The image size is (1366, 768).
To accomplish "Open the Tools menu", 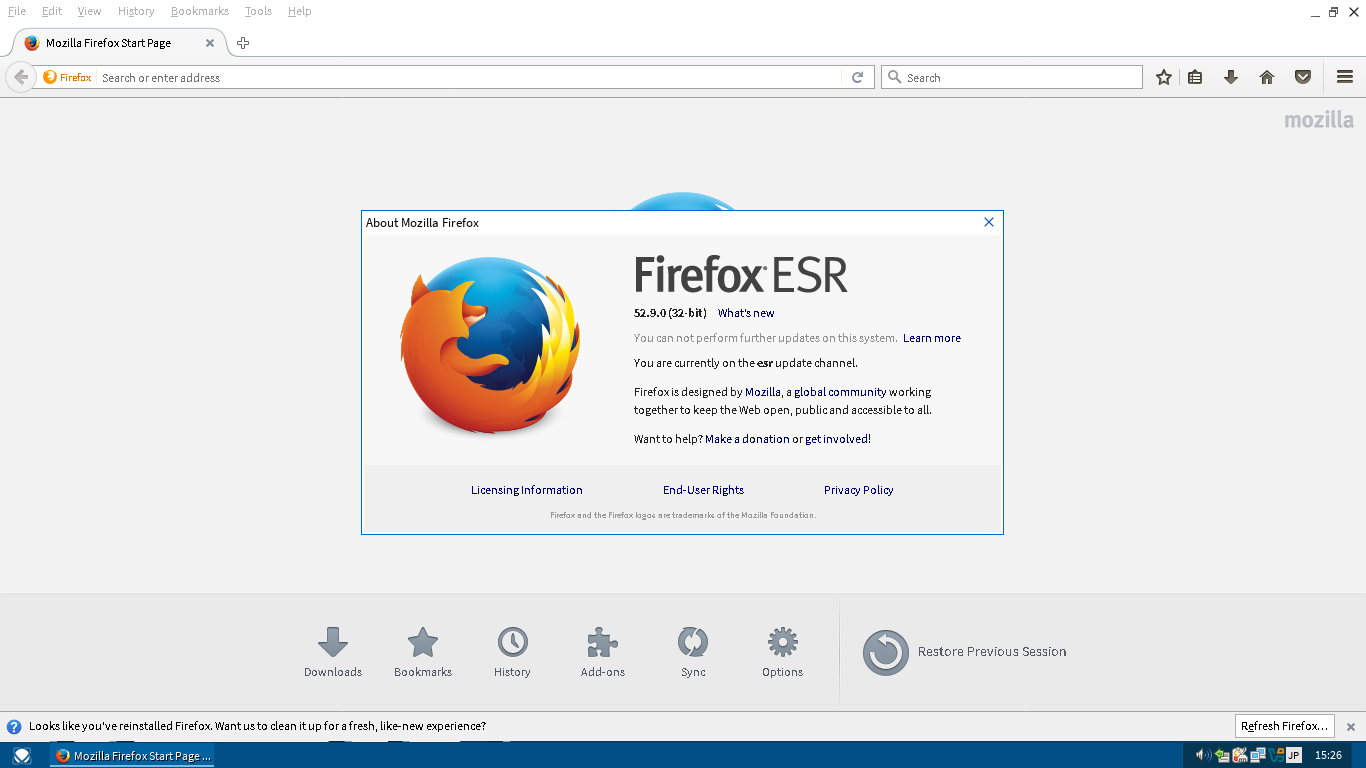I will 258,11.
